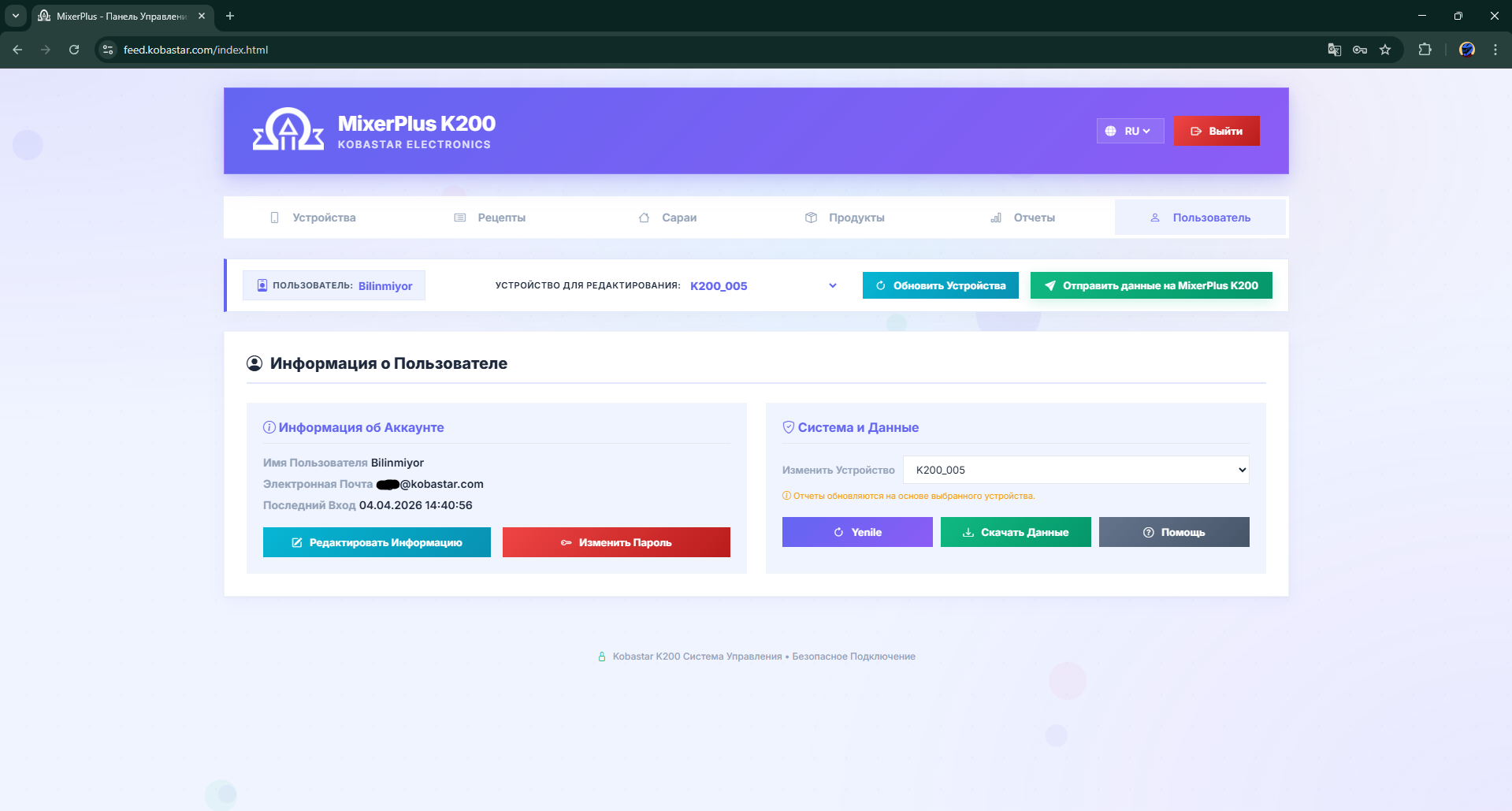
Task: Open the Изменить Устройство select box
Action: pos(1075,470)
